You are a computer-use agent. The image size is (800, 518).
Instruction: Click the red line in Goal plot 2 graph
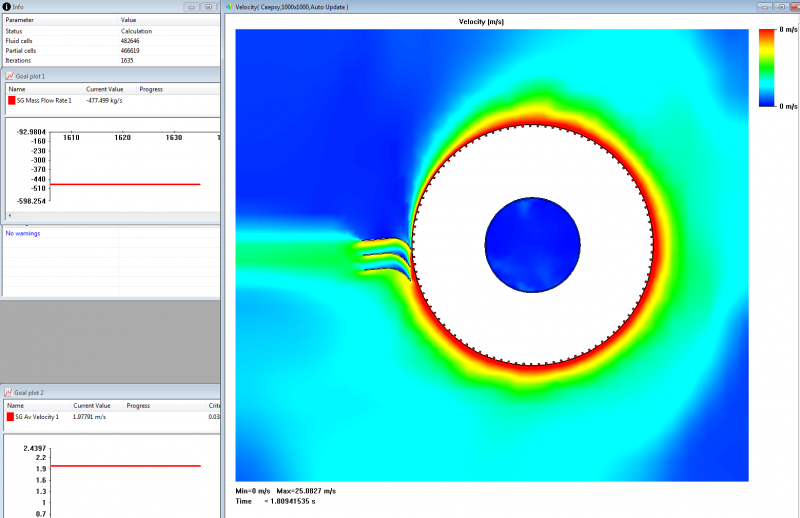point(126,465)
